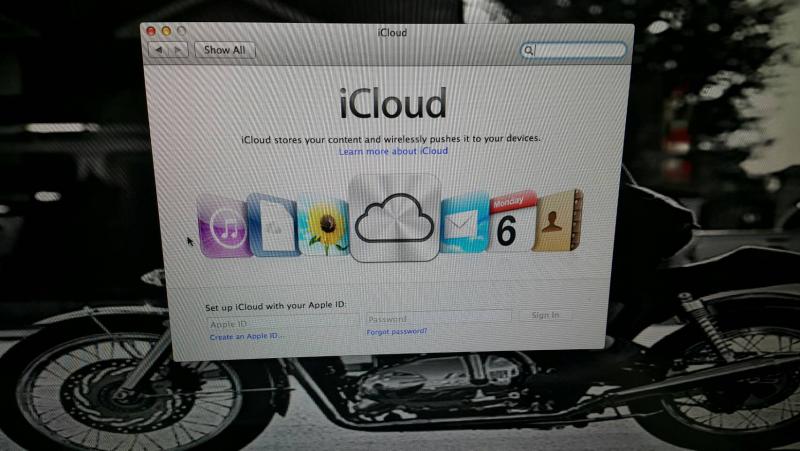Focus the search field in the toolbar
Viewport: 800px width, 451px height.
(x=574, y=49)
